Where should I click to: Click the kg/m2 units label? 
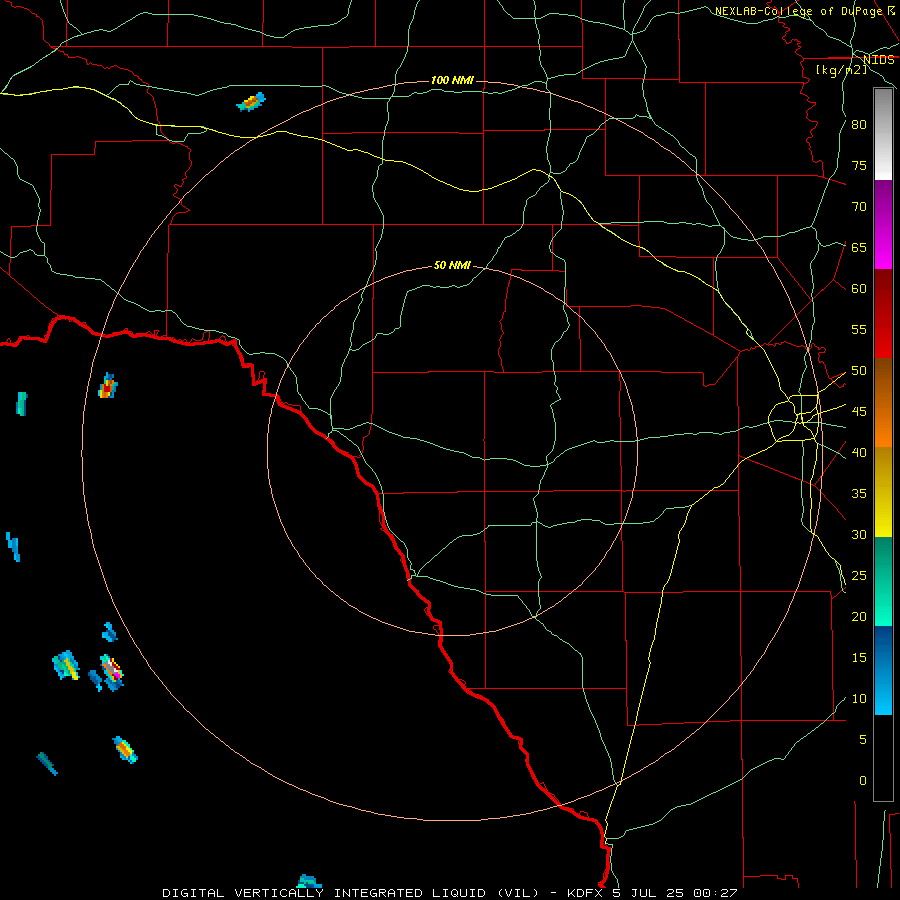[x=841, y=70]
